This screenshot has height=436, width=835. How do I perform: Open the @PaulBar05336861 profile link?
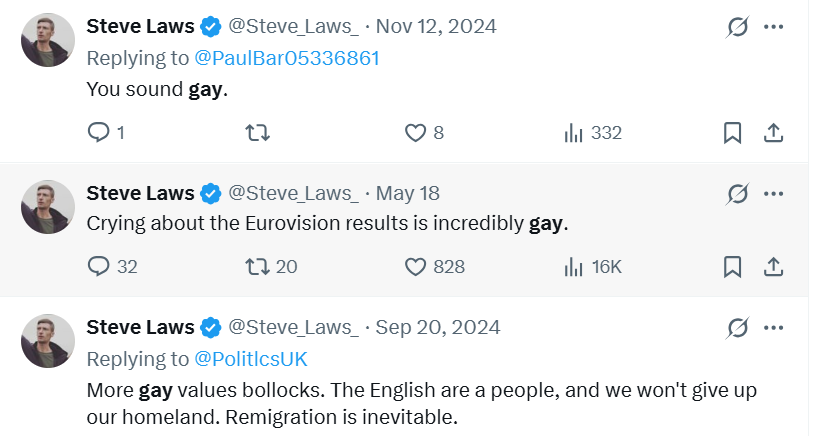pos(287,58)
